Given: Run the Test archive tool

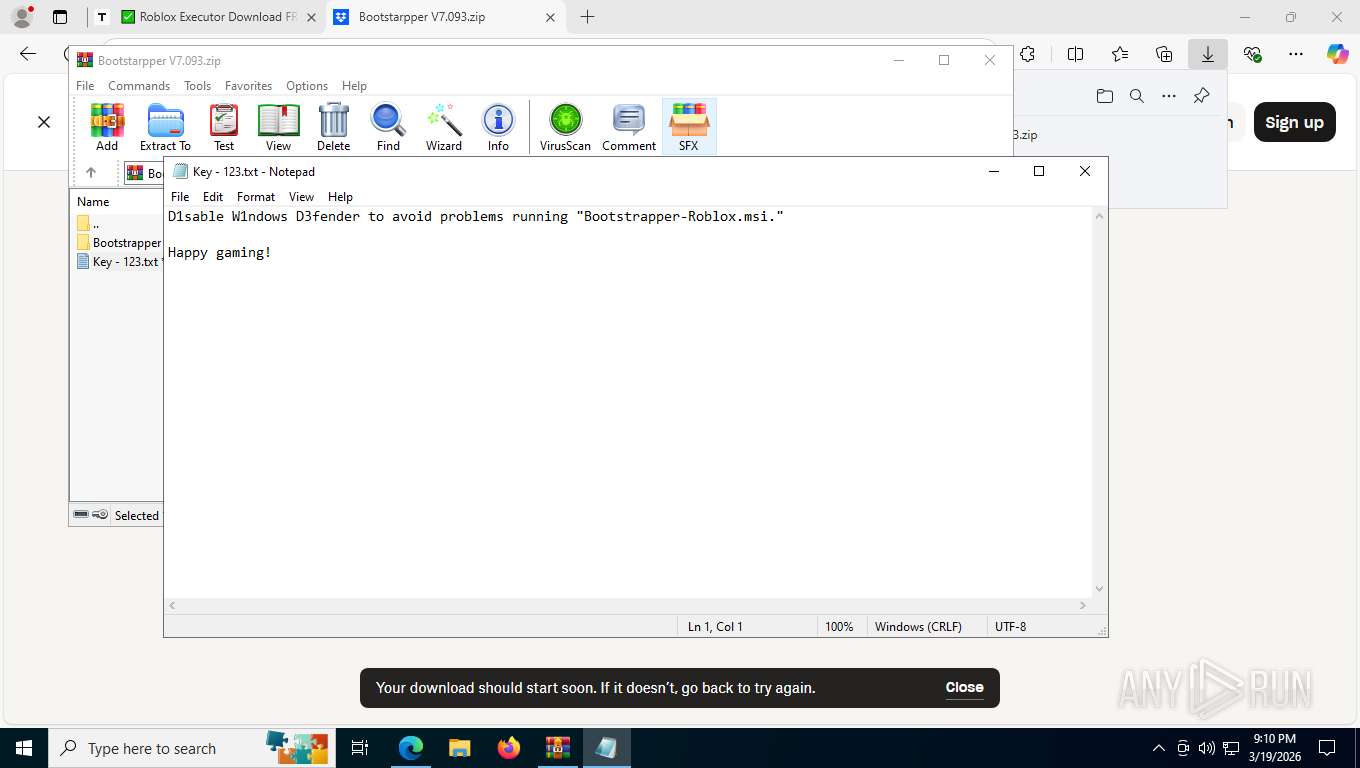Looking at the screenshot, I should tap(224, 127).
